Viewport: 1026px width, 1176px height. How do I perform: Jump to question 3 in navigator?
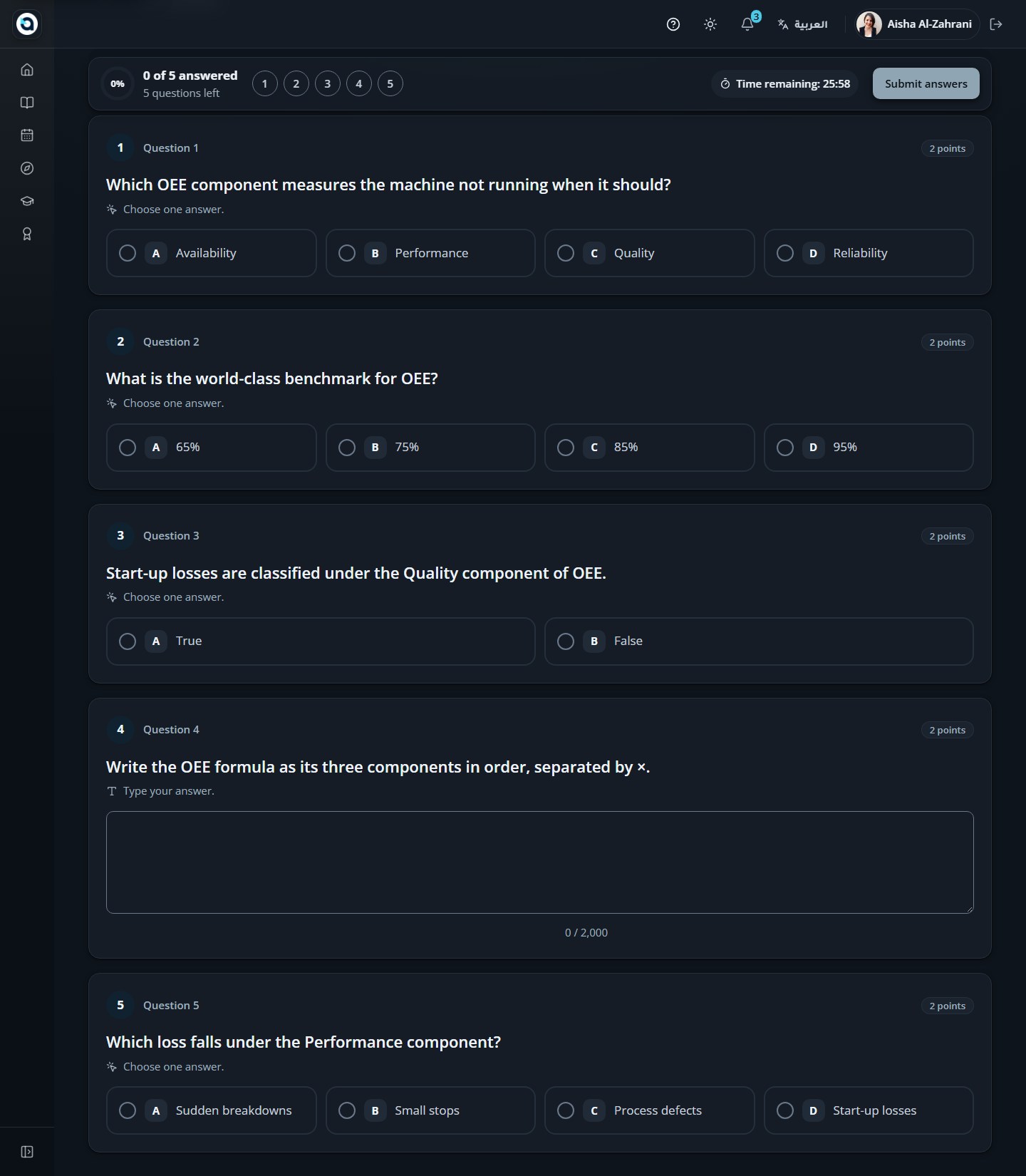[328, 83]
